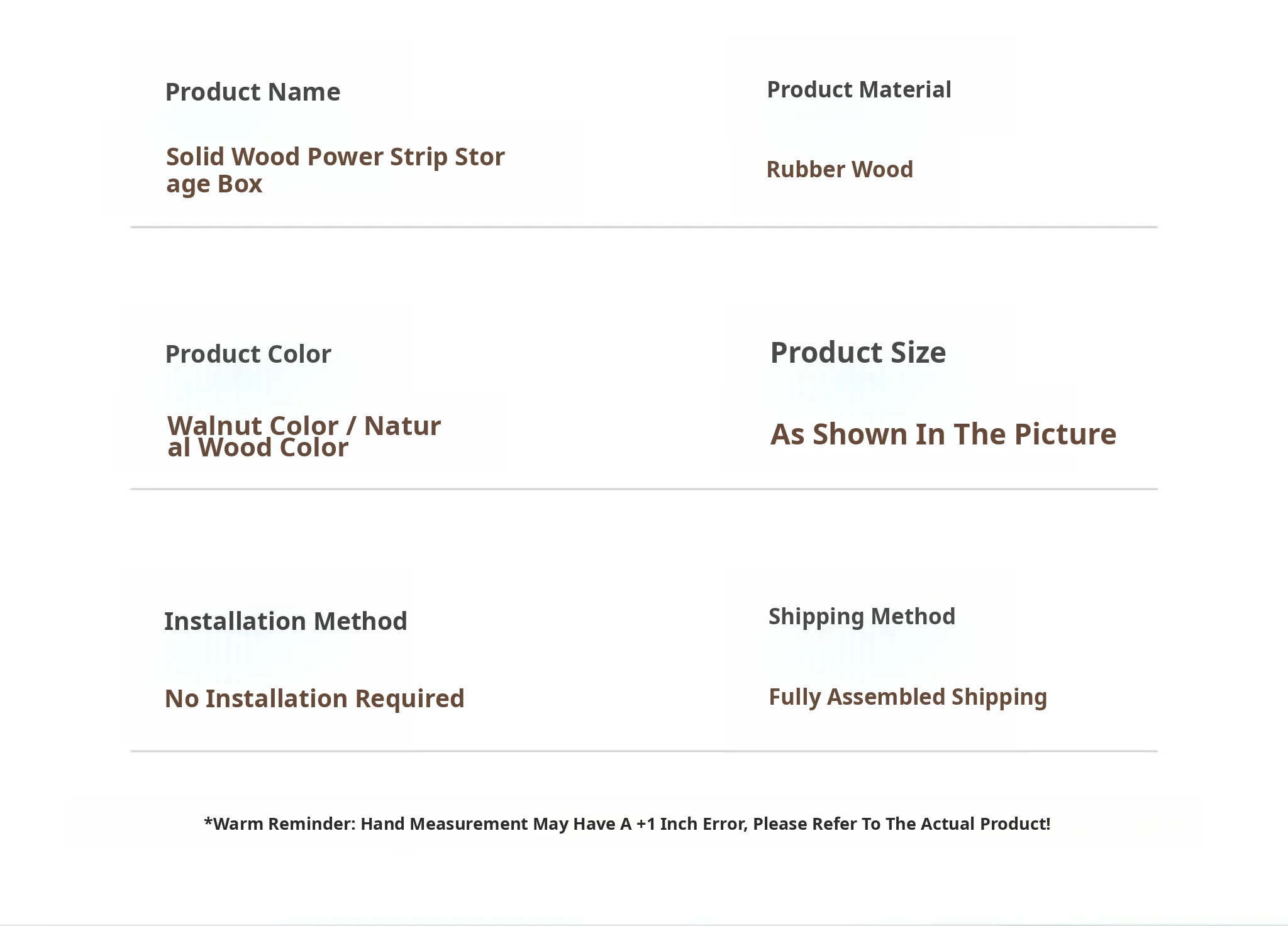The width and height of the screenshot is (1288, 926).
Task: Click the divider line below Installation Method row
Action: [x=643, y=751]
